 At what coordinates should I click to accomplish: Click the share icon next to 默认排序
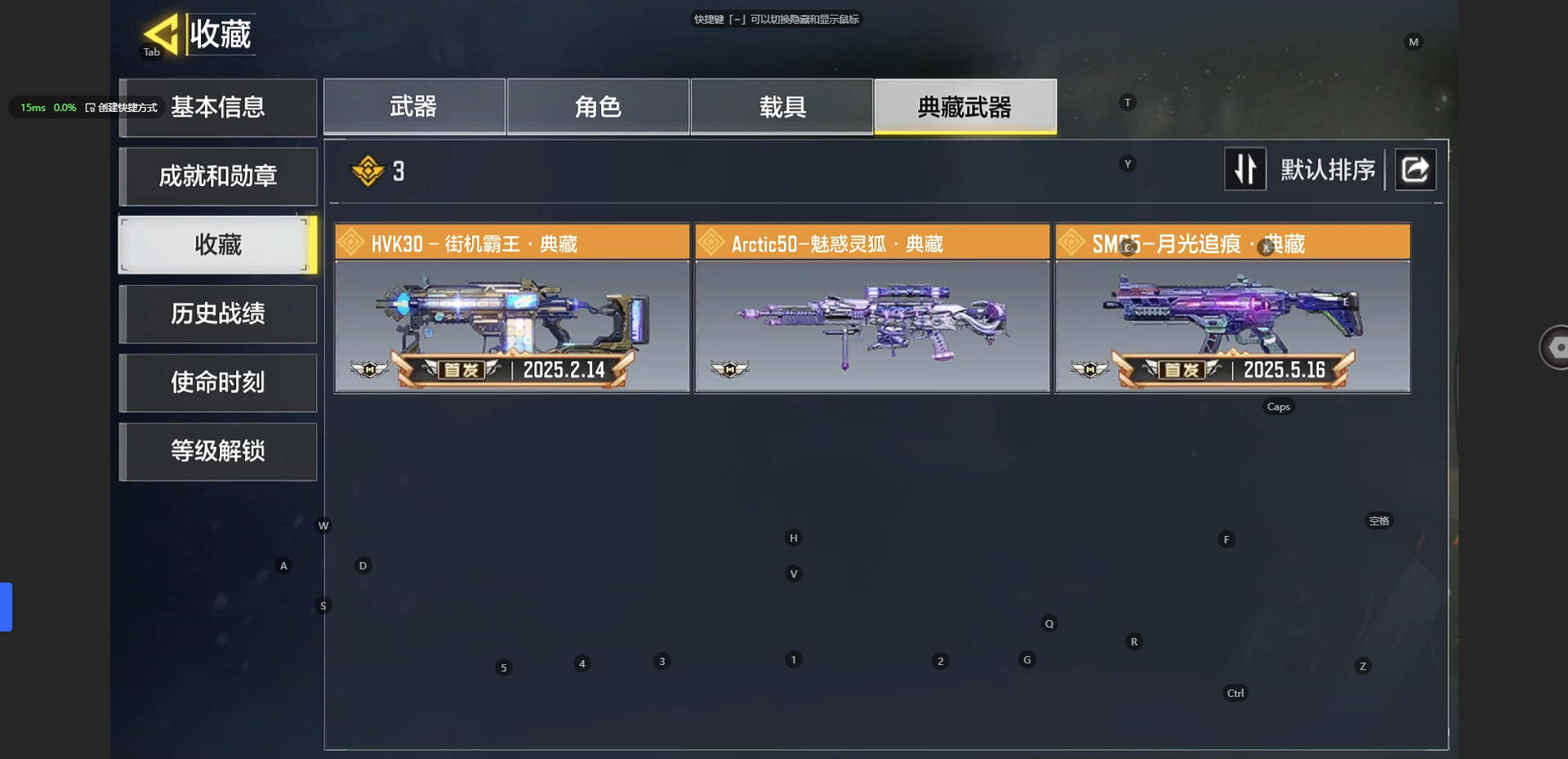(1415, 169)
